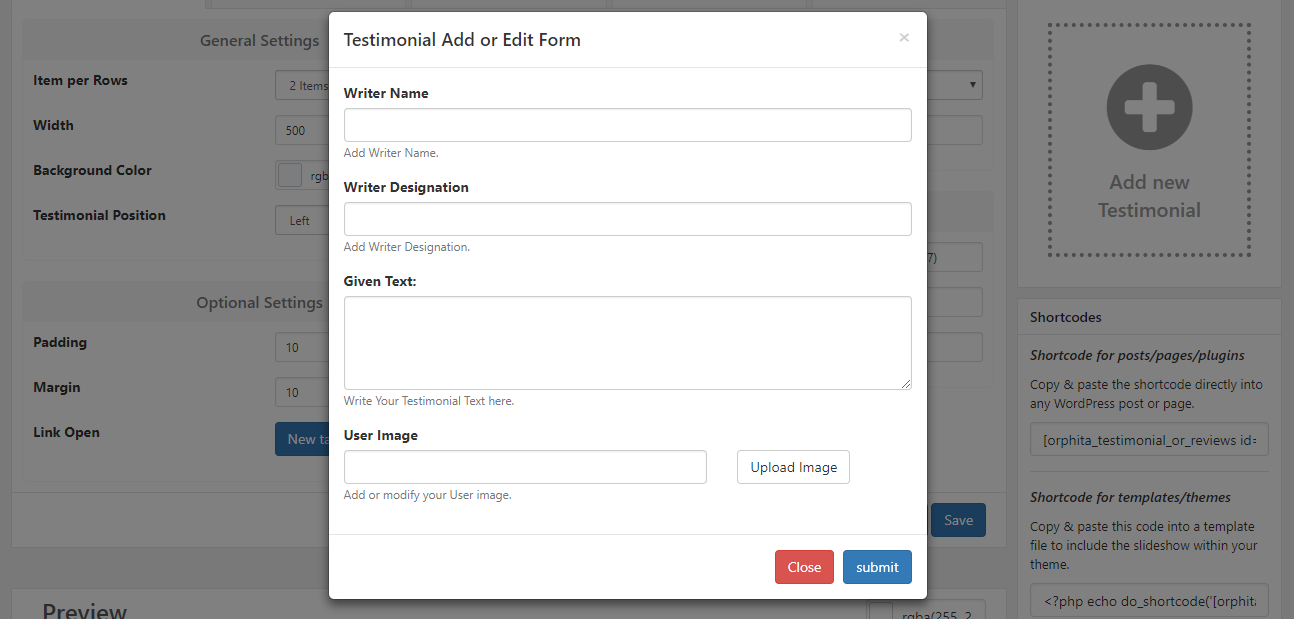Viewport: 1294px width, 619px height.
Task: Click the 'Shortcodes' panel heading
Action: (x=1066, y=317)
